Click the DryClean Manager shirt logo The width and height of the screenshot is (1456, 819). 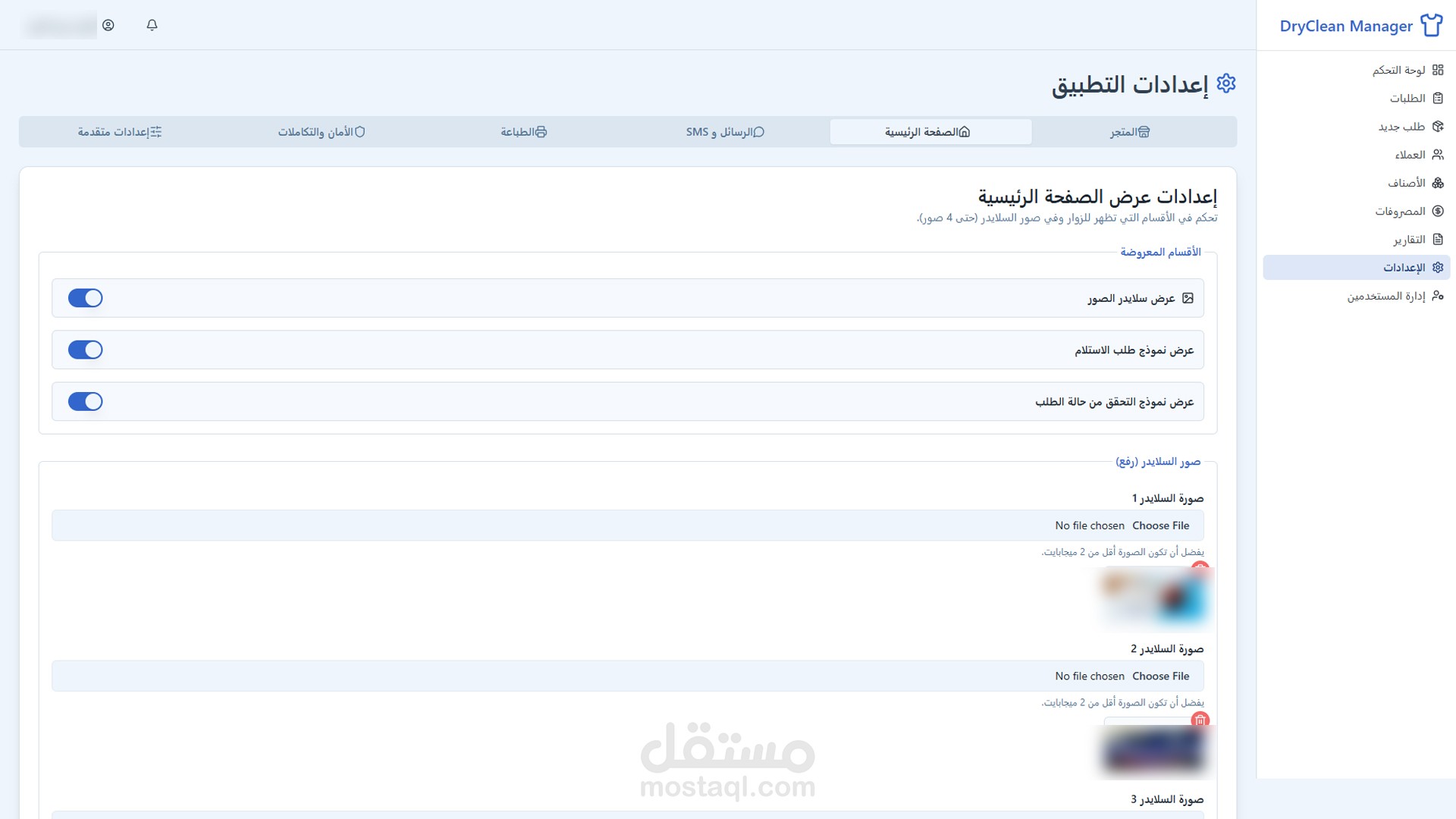[x=1431, y=25]
